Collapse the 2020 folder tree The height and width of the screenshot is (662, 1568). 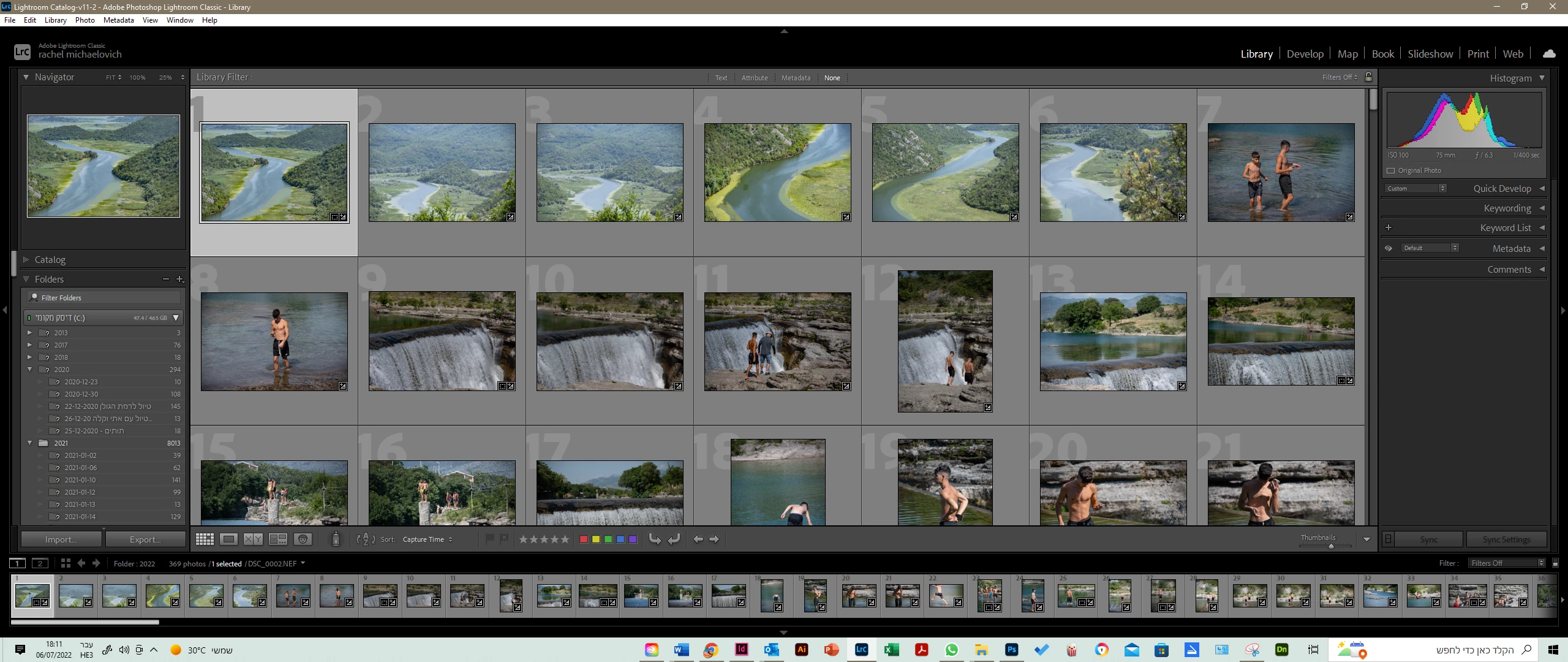[x=29, y=370]
